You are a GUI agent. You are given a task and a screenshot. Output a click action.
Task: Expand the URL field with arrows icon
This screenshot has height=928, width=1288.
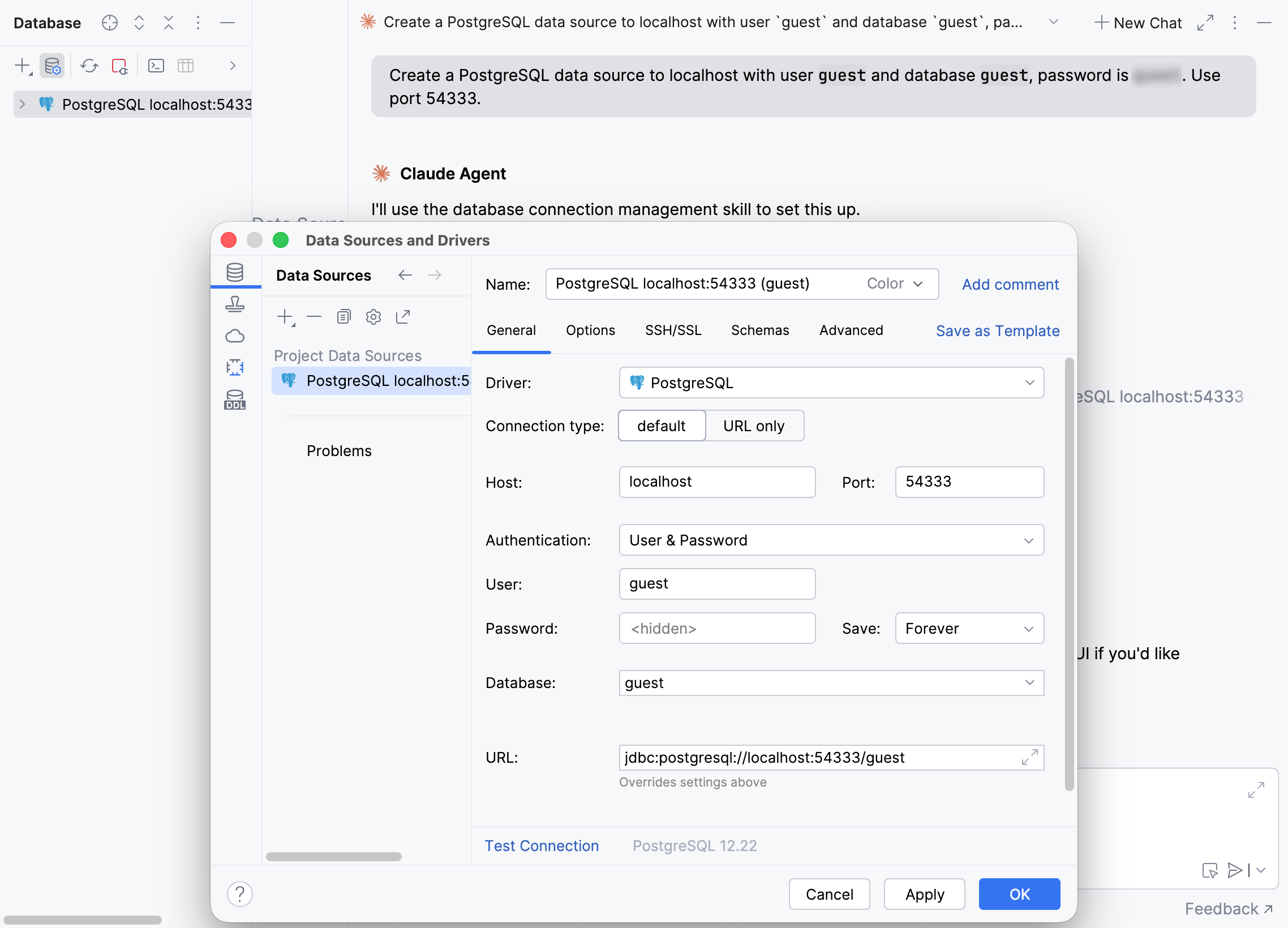pyautogui.click(x=1029, y=758)
